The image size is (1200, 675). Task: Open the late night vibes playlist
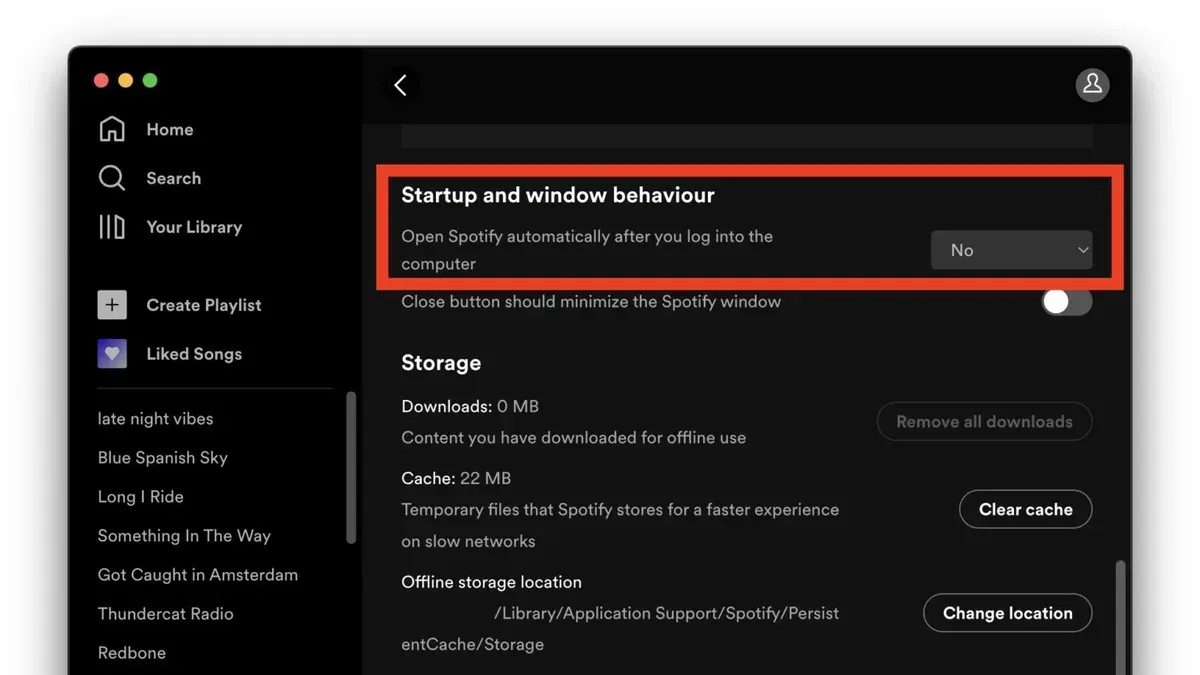click(155, 418)
